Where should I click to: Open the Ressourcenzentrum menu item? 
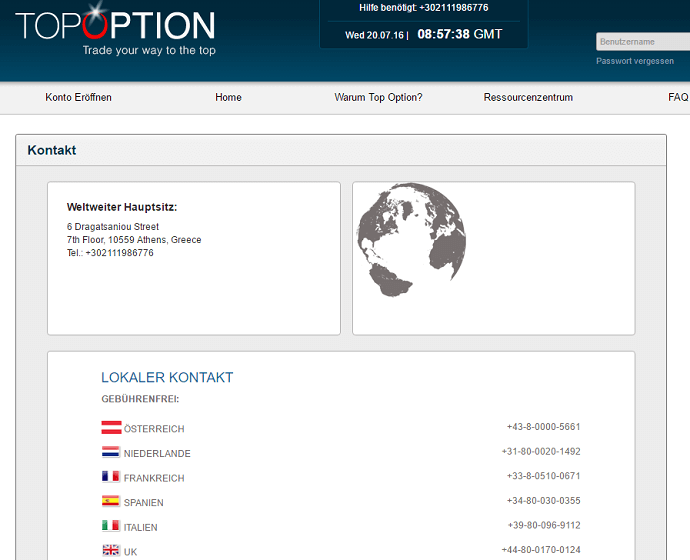click(528, 97)
